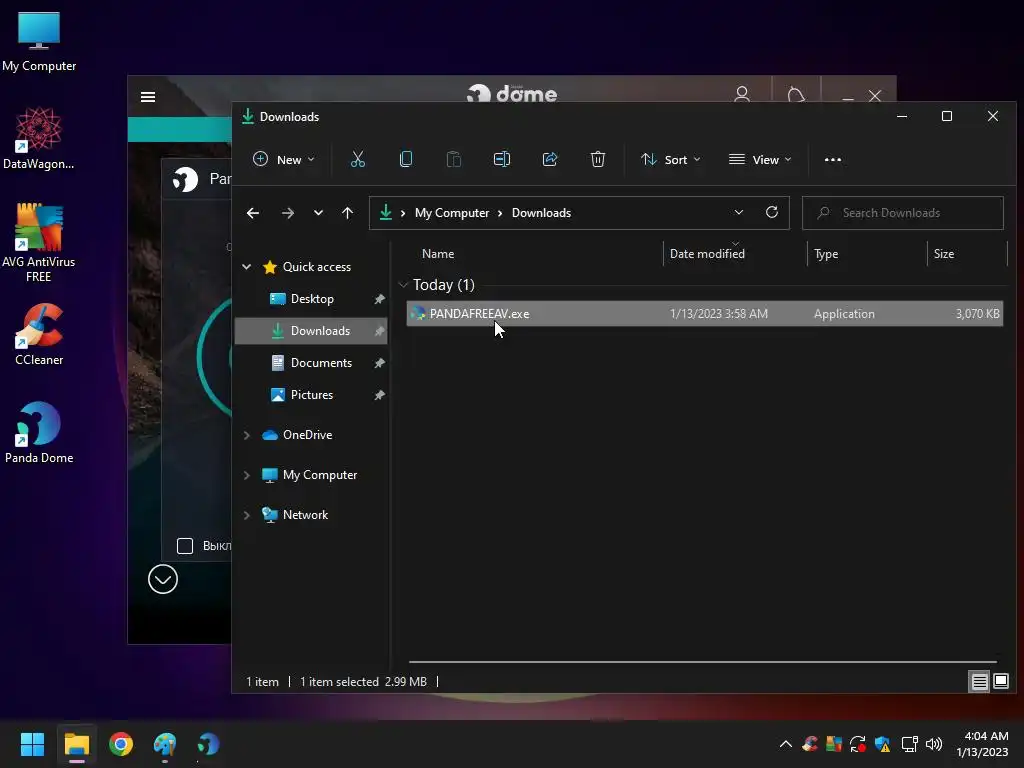
Task: Open the Sort dropdown menu
Action: 671,159
